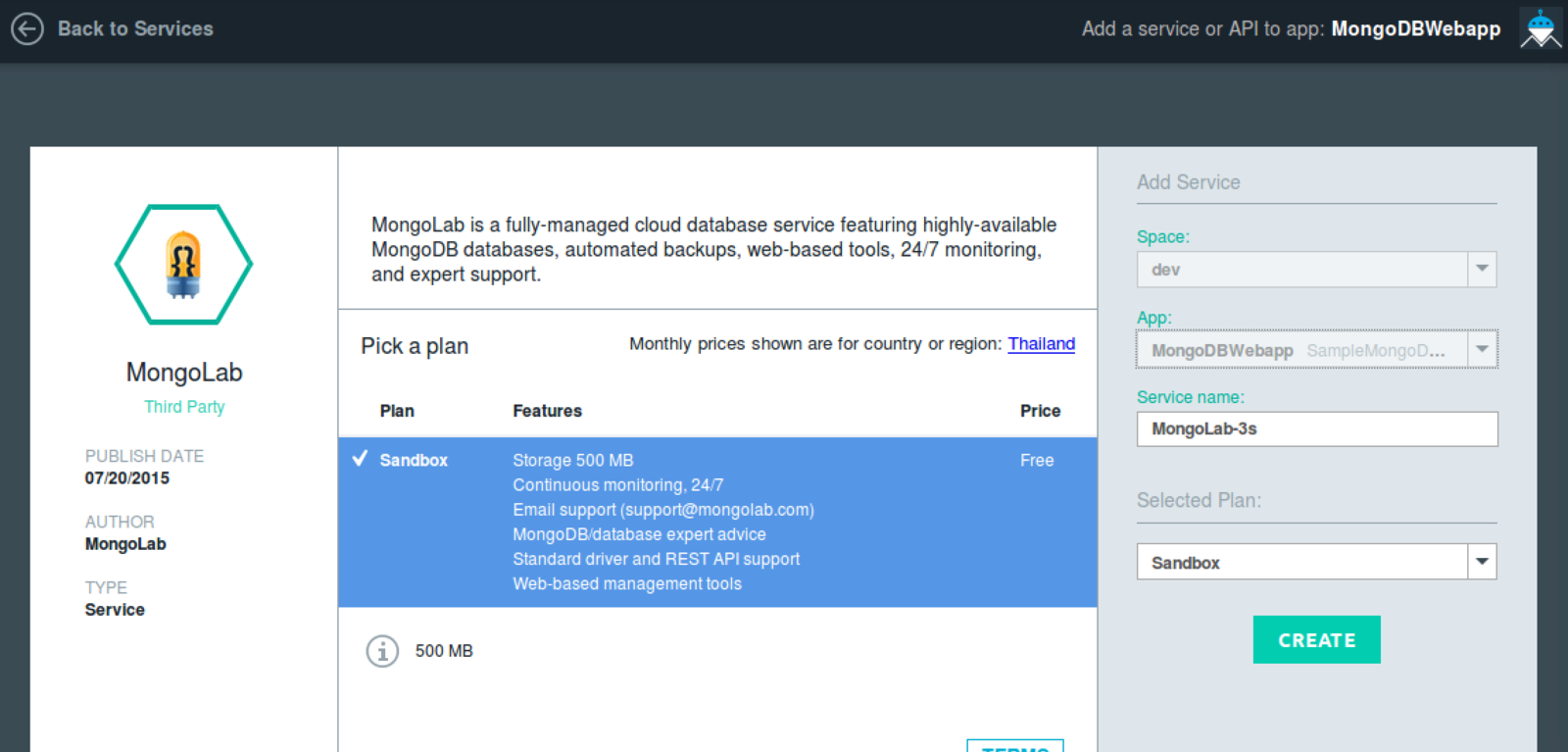Click the MongoLab service title
Viewport: 1568px width, 752px height.
tap(184, 373)
